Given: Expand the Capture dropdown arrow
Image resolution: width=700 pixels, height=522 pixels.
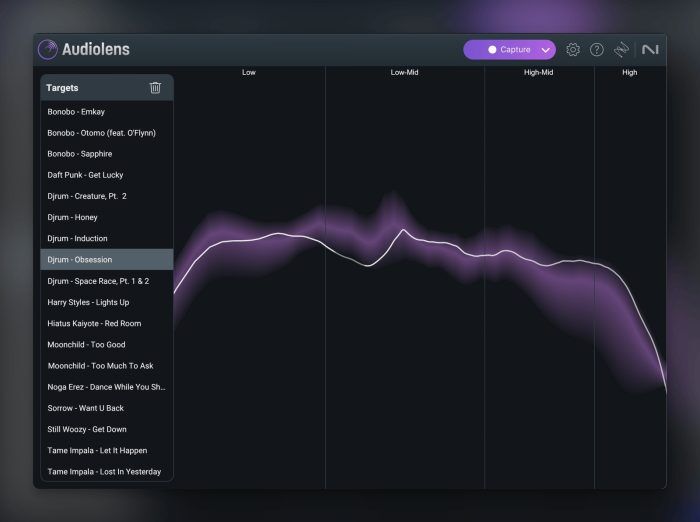Looking at the screenshot, I should [x=545, y=49].
